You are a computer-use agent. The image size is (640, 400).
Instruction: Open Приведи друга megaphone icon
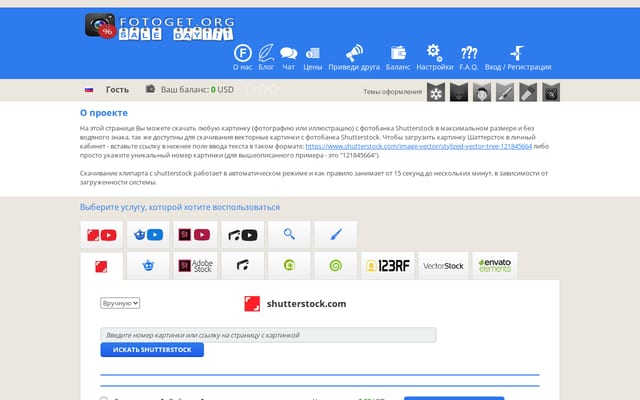pos(354,53)
